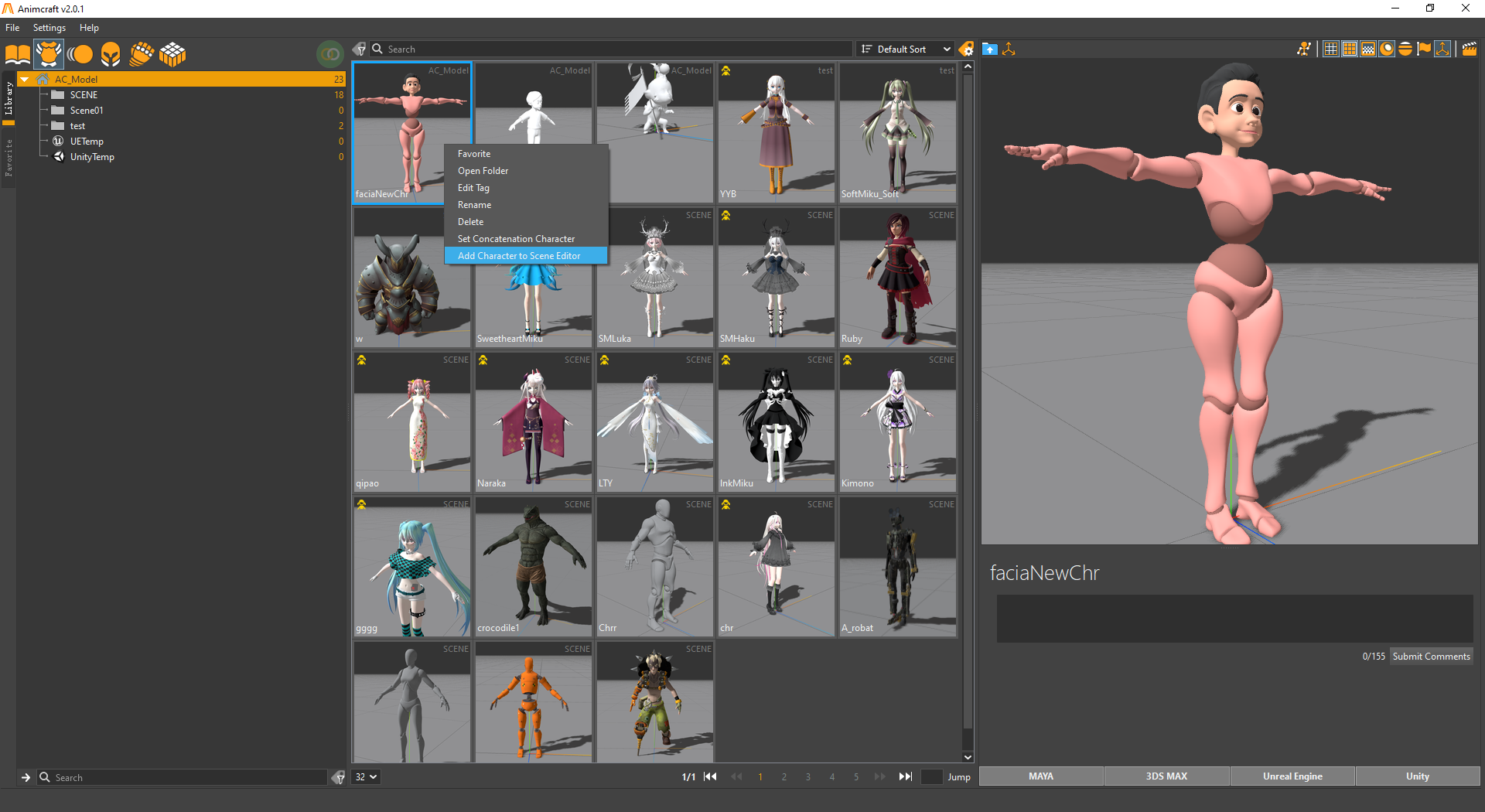Toggle the white grid display in preview
1485x812 pixels.
pyautogui.click(x=1330, y=49)
